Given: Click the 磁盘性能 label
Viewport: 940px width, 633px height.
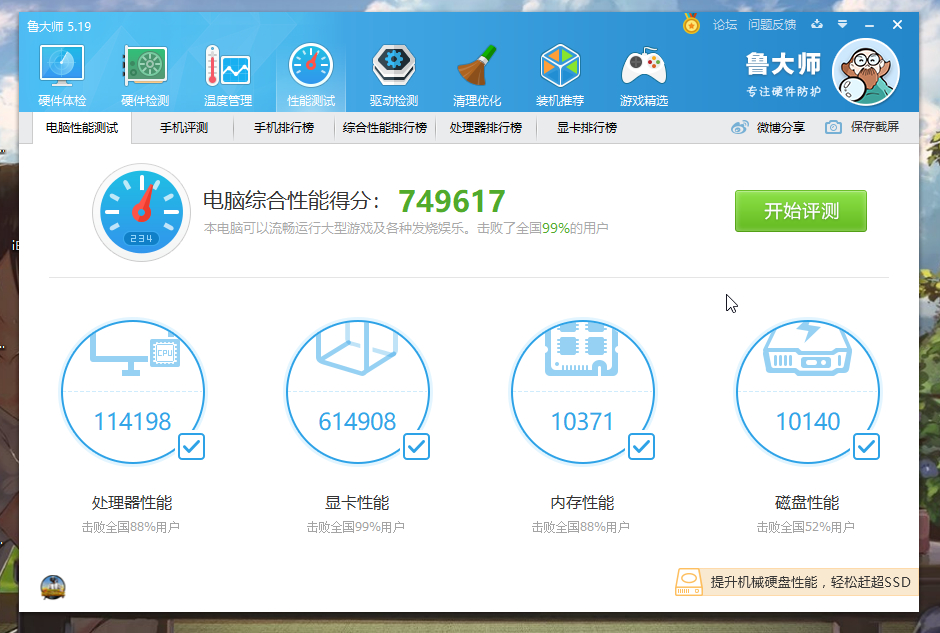Looking at the screenshot, I should 807,502.
